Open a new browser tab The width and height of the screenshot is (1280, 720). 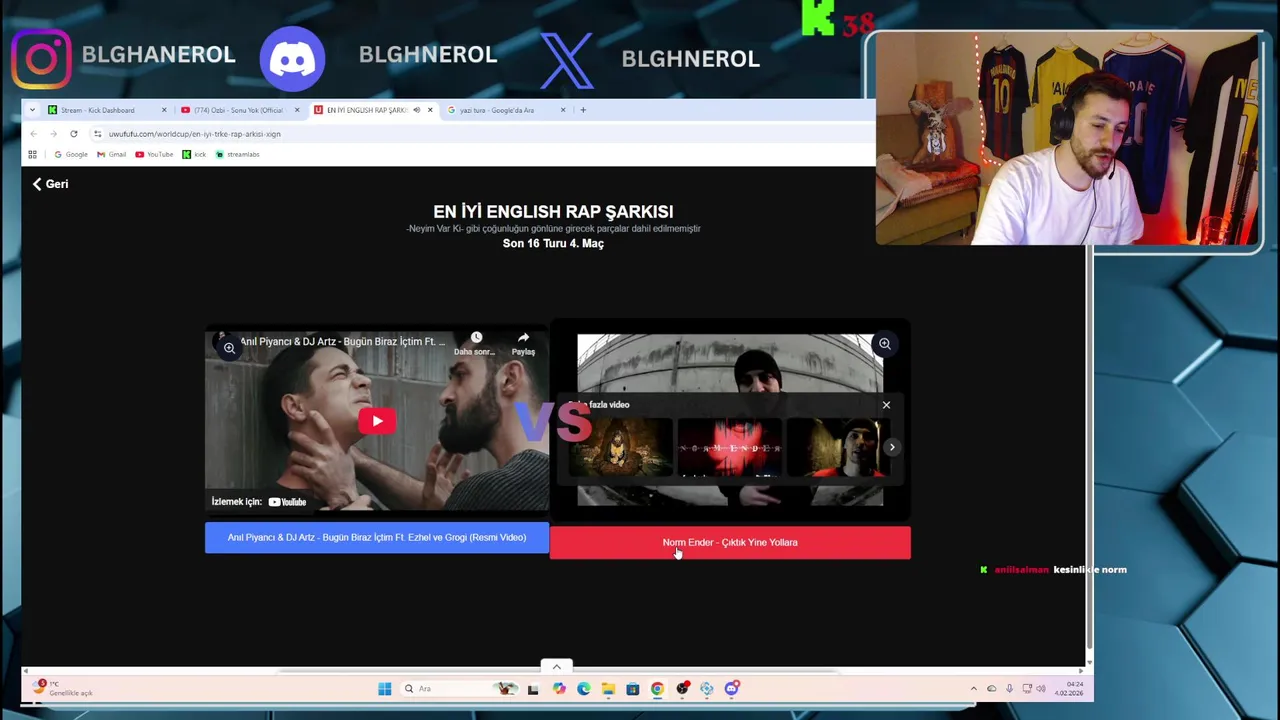(x=583, y=110)
